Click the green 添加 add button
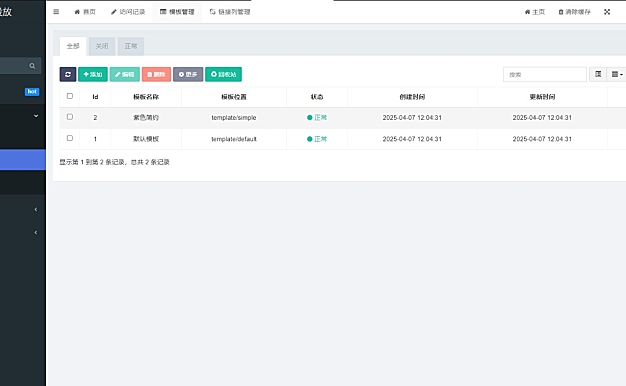The image size is (626, 386). pyautogui.click(x=93, y=74)
